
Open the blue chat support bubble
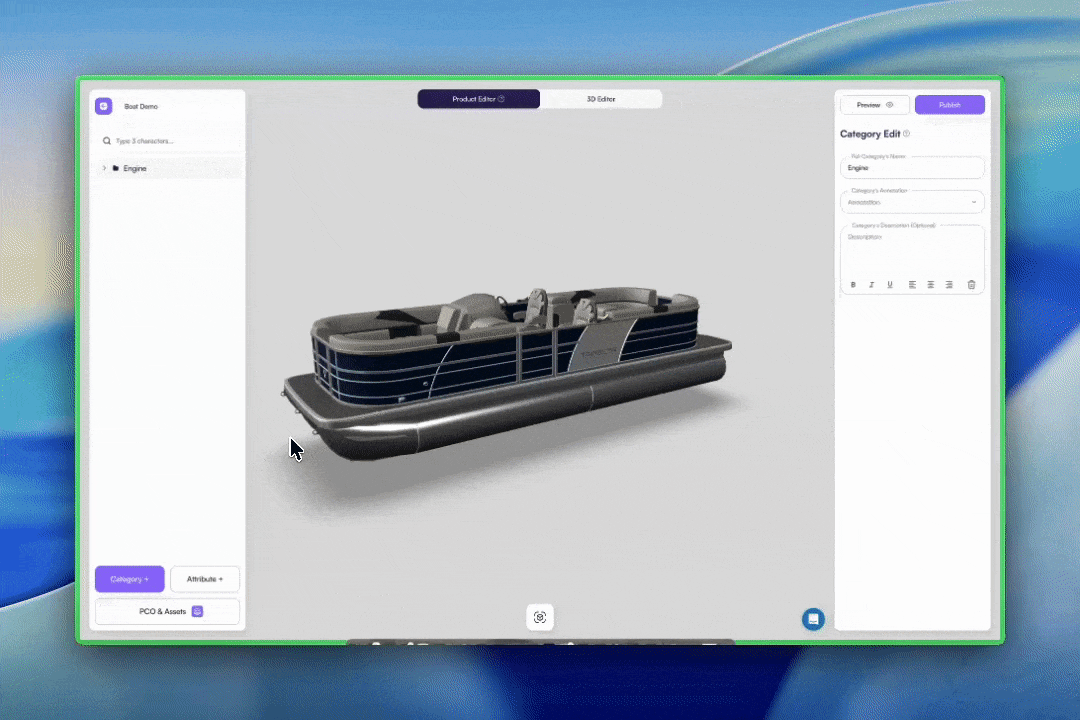813,619
